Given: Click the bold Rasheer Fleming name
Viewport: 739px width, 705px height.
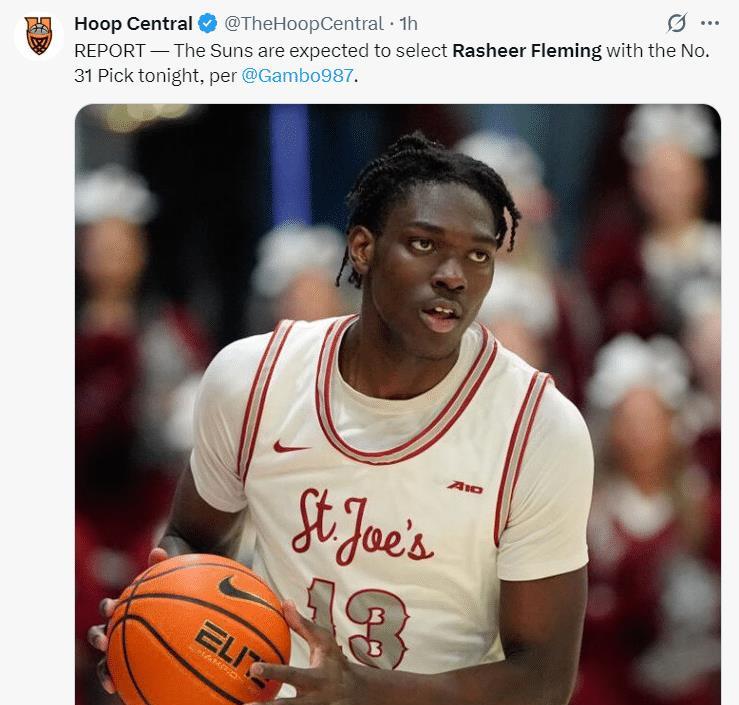Looking at the screenshot, I should tap(527, 50).
